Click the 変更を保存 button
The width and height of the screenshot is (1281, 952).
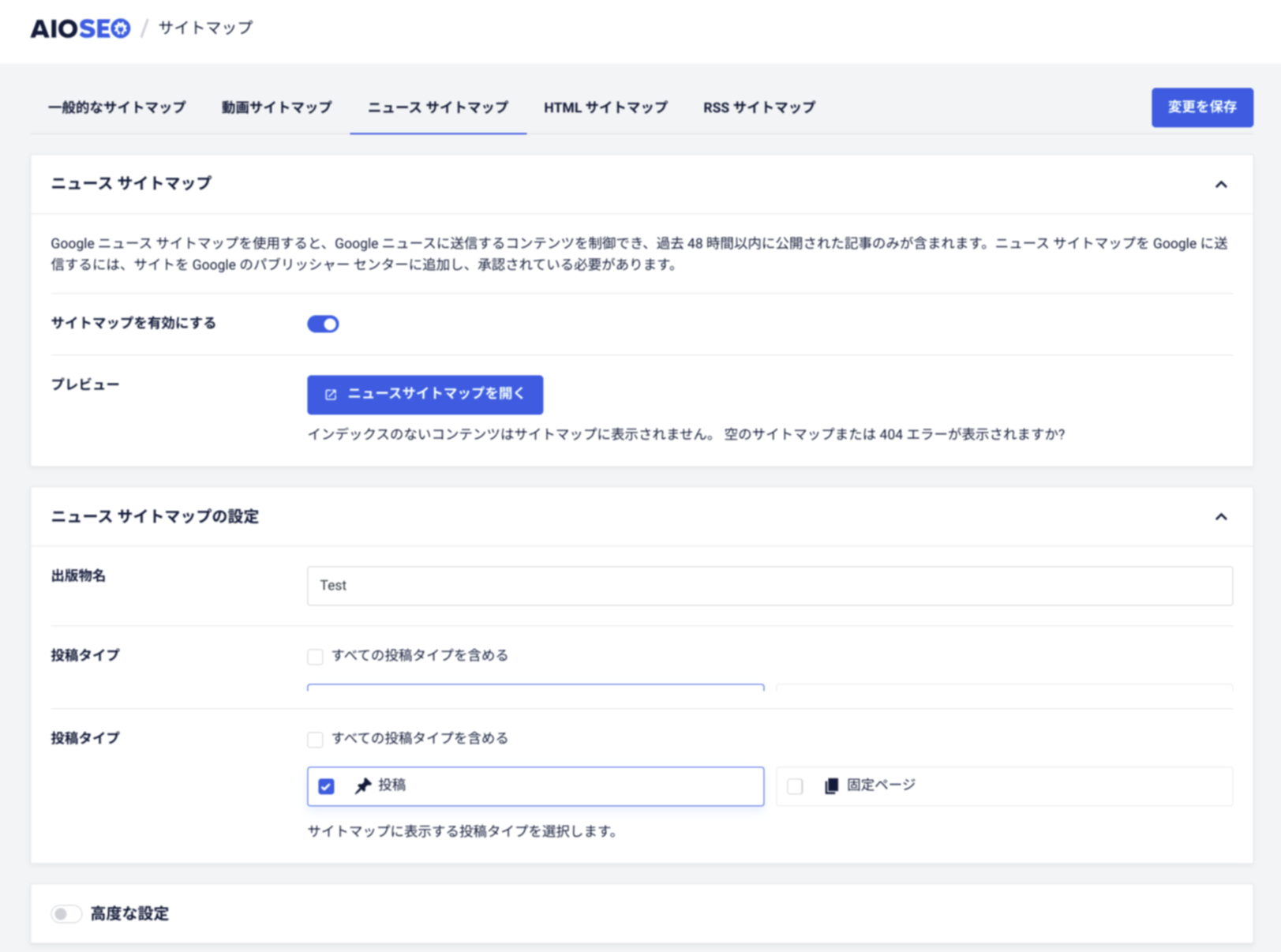[x=1202, y=107]
